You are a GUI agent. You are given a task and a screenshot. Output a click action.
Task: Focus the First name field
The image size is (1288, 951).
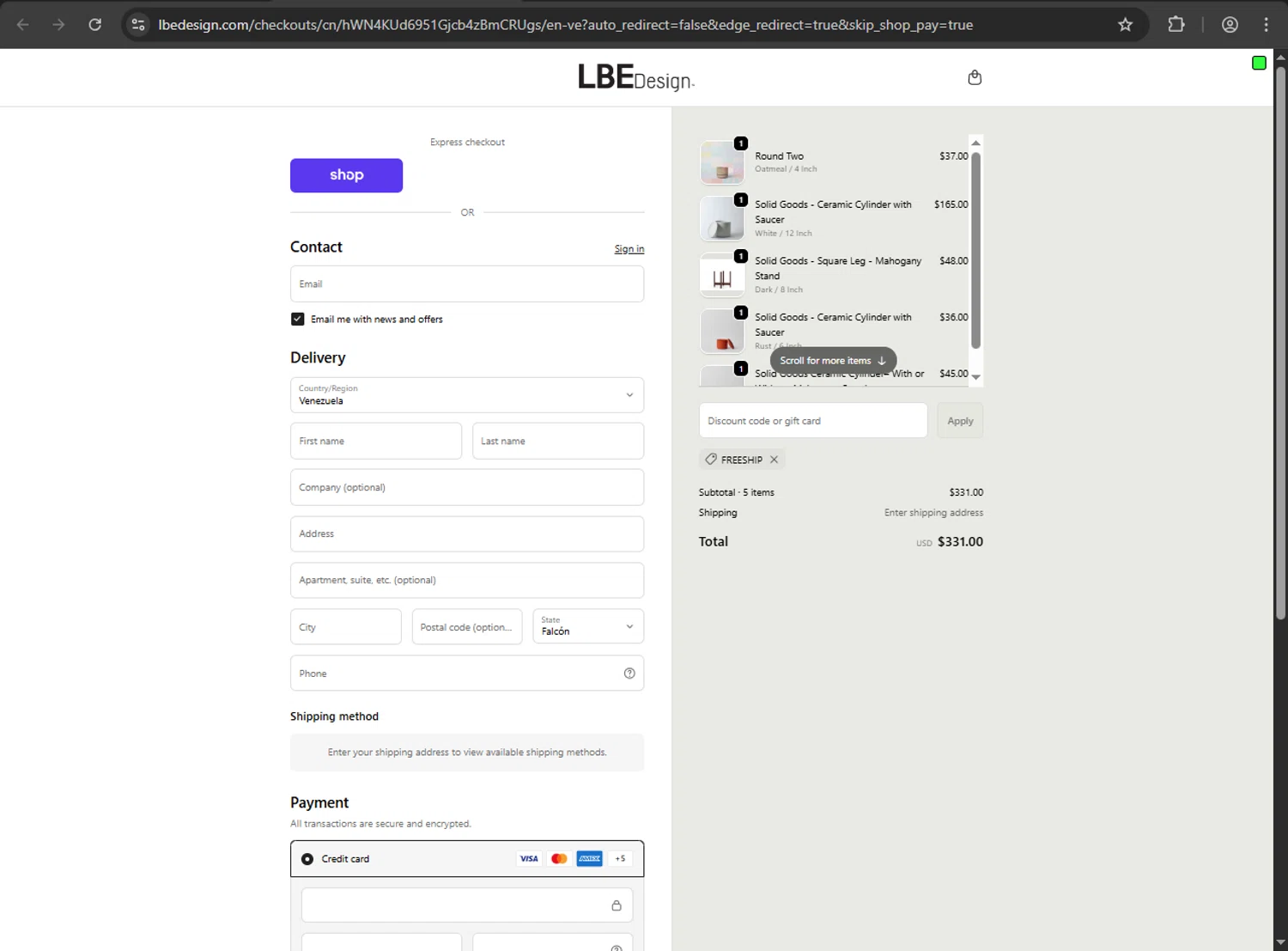pyautogui.click(x=376, y=441)
